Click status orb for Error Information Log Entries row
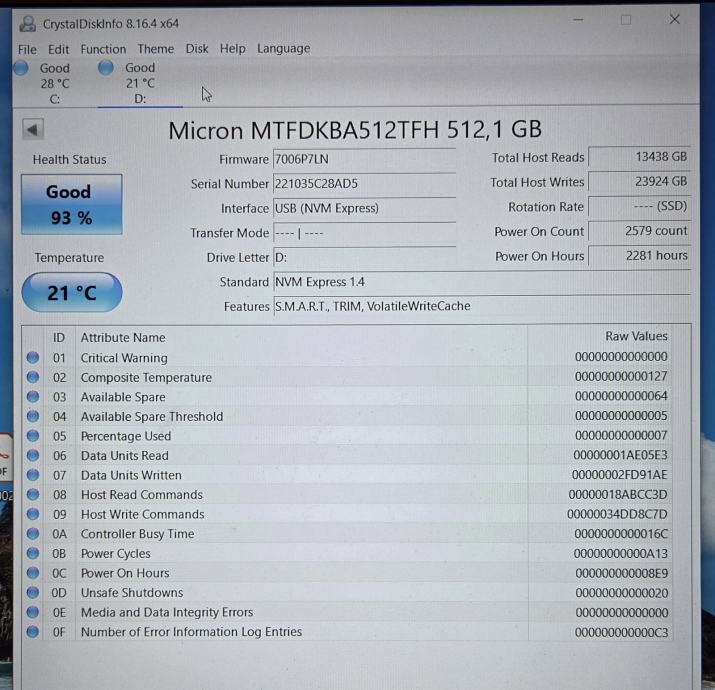 [32, 632]
